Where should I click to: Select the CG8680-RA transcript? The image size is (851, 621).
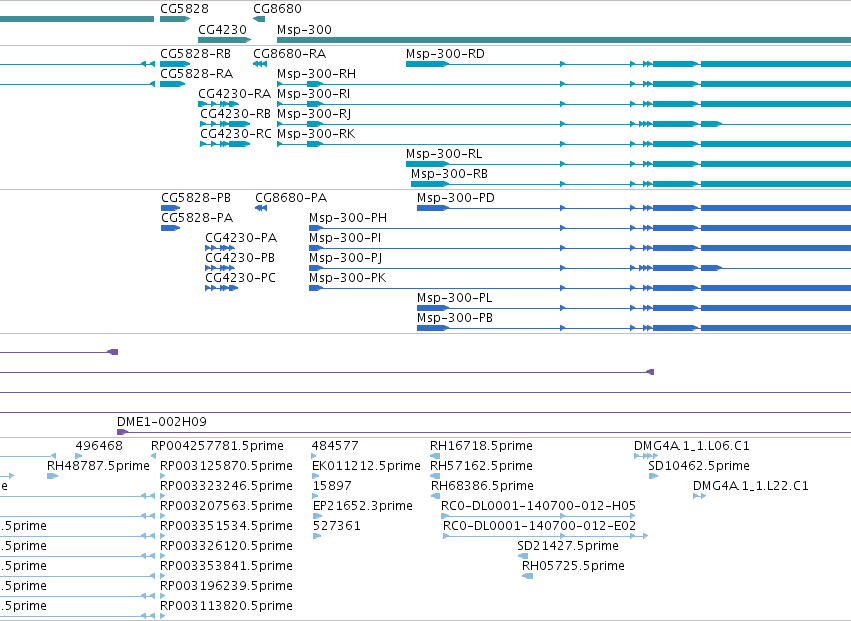[x=290, y=54]
